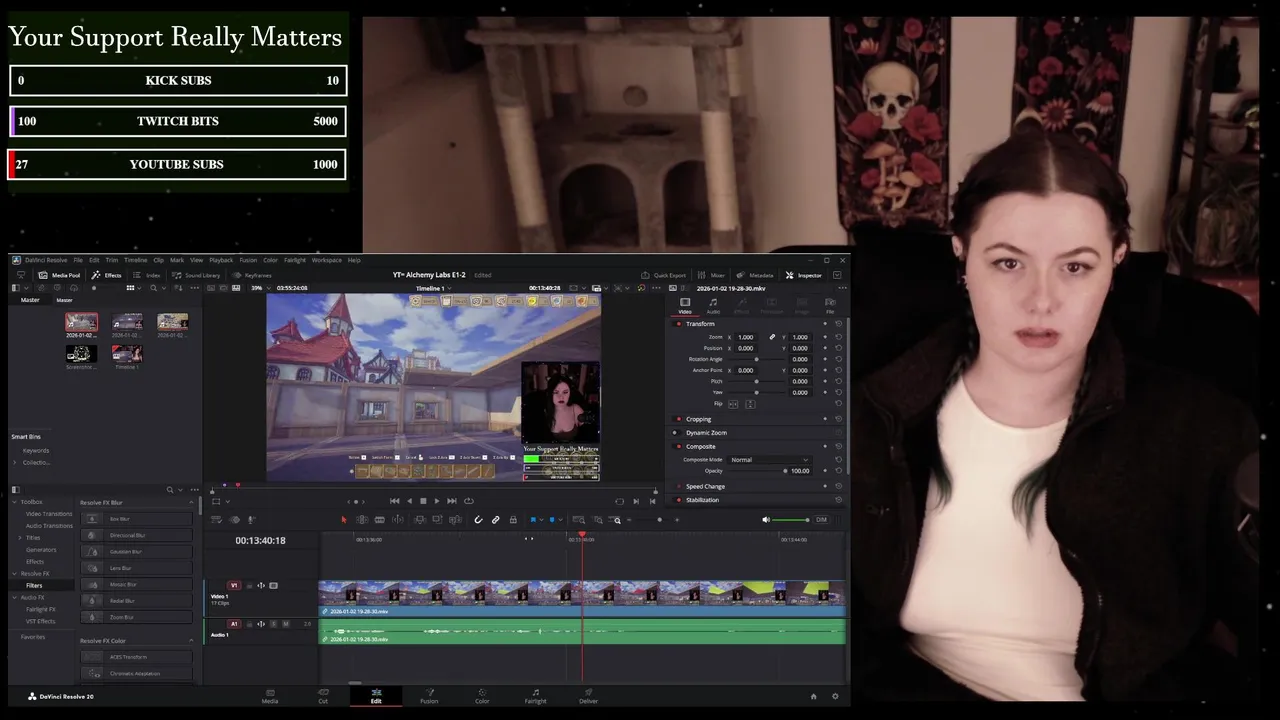This screenshot has width=1280, height=720.
Task: Collapse the Toolbox tree
Action: (x=14, y=502)
